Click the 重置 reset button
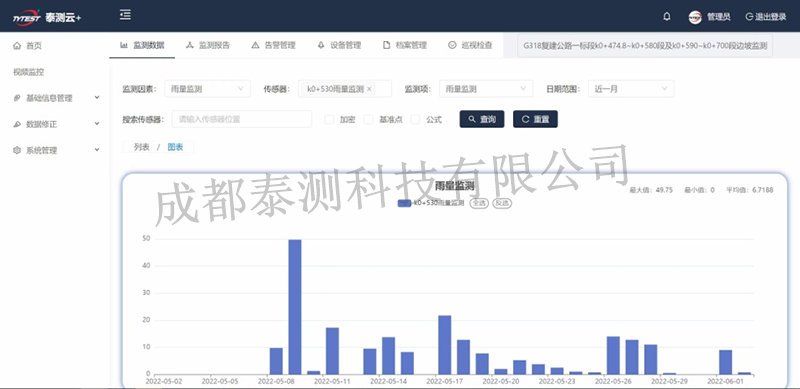800x389 pixels. click(535, 119)
